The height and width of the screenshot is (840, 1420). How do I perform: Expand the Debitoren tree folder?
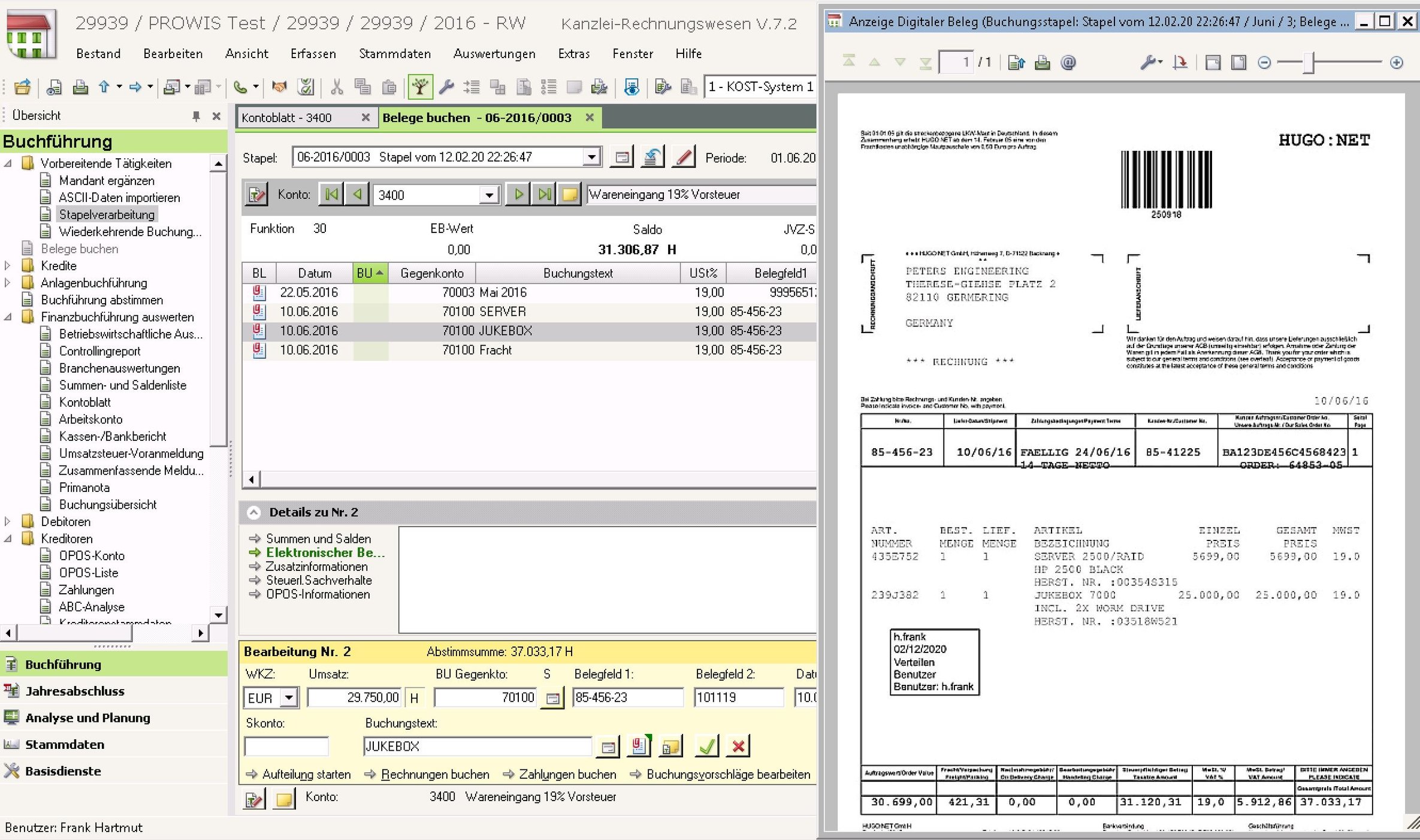pyautogui.click(x=7, y=521)
